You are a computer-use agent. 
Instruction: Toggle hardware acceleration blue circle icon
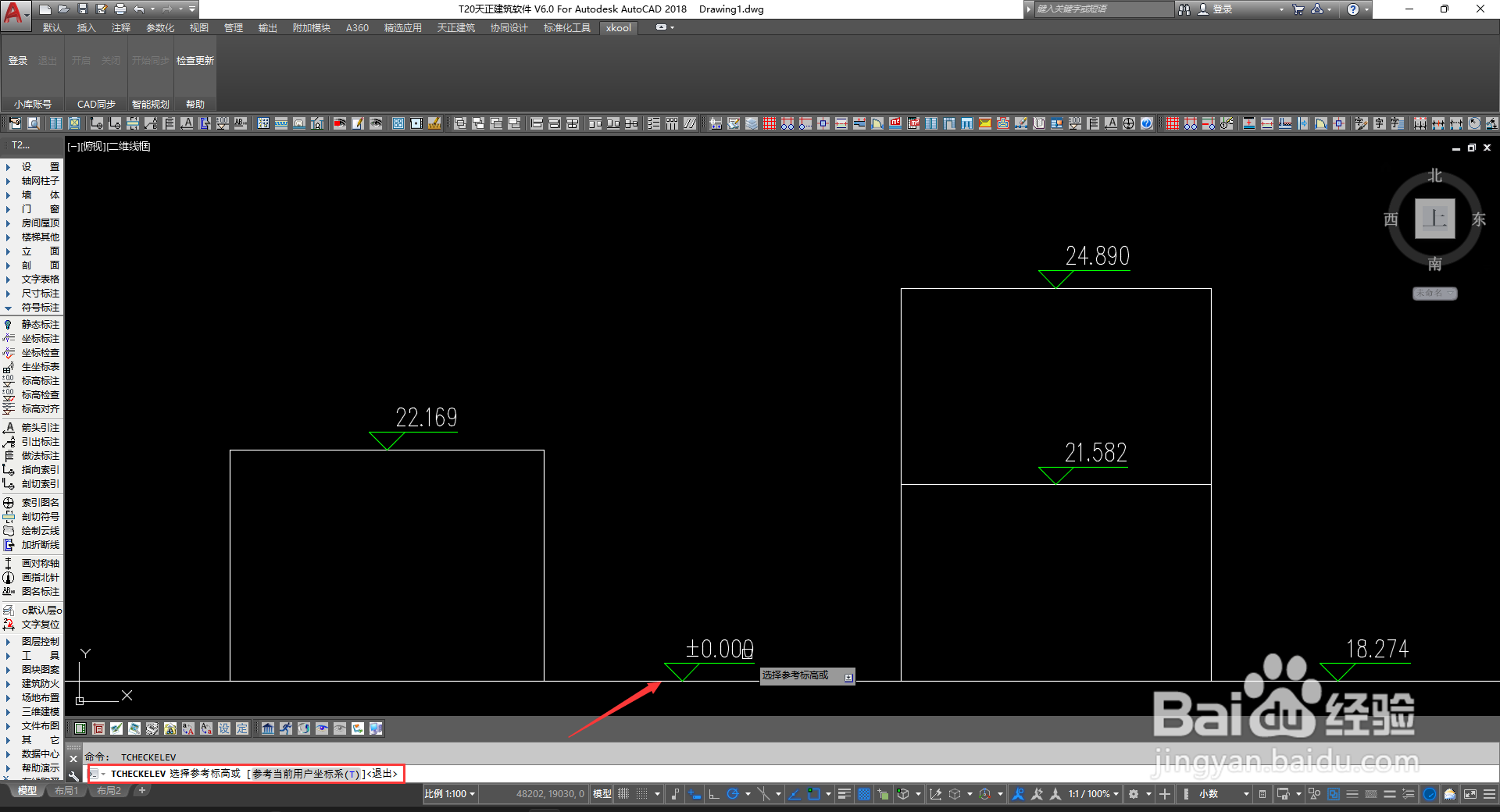point(1430,794)
